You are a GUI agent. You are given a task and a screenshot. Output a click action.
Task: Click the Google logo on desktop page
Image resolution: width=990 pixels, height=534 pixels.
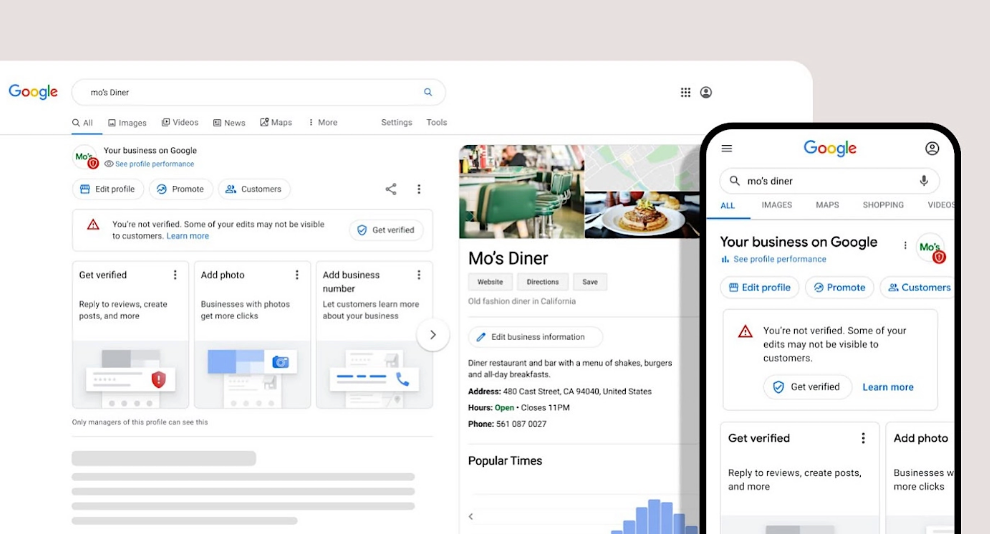(33, 92)
